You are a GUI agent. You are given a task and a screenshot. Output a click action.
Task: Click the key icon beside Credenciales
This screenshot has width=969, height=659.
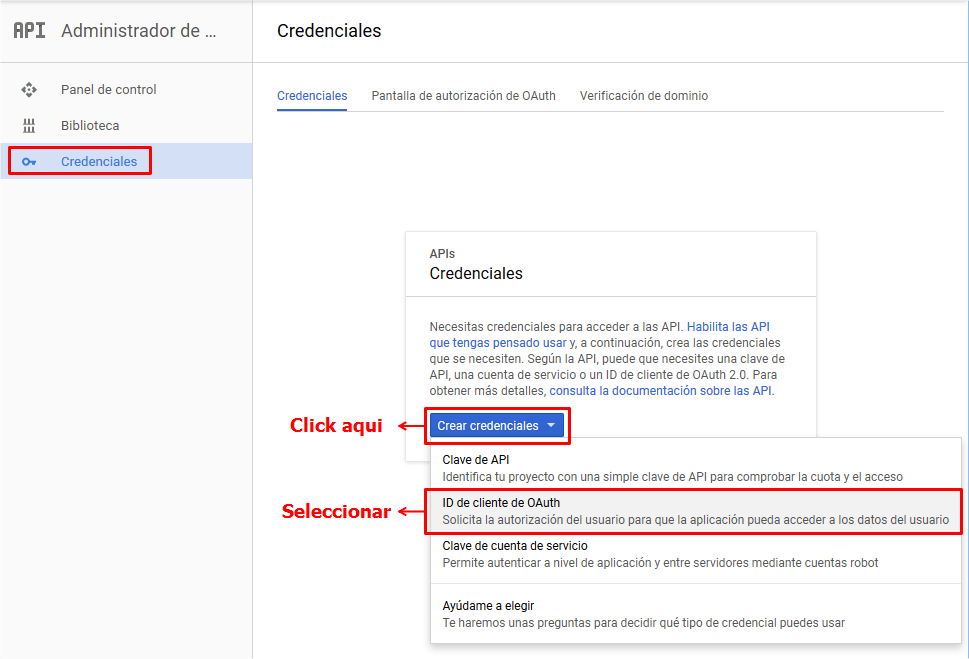coord(29,162)
